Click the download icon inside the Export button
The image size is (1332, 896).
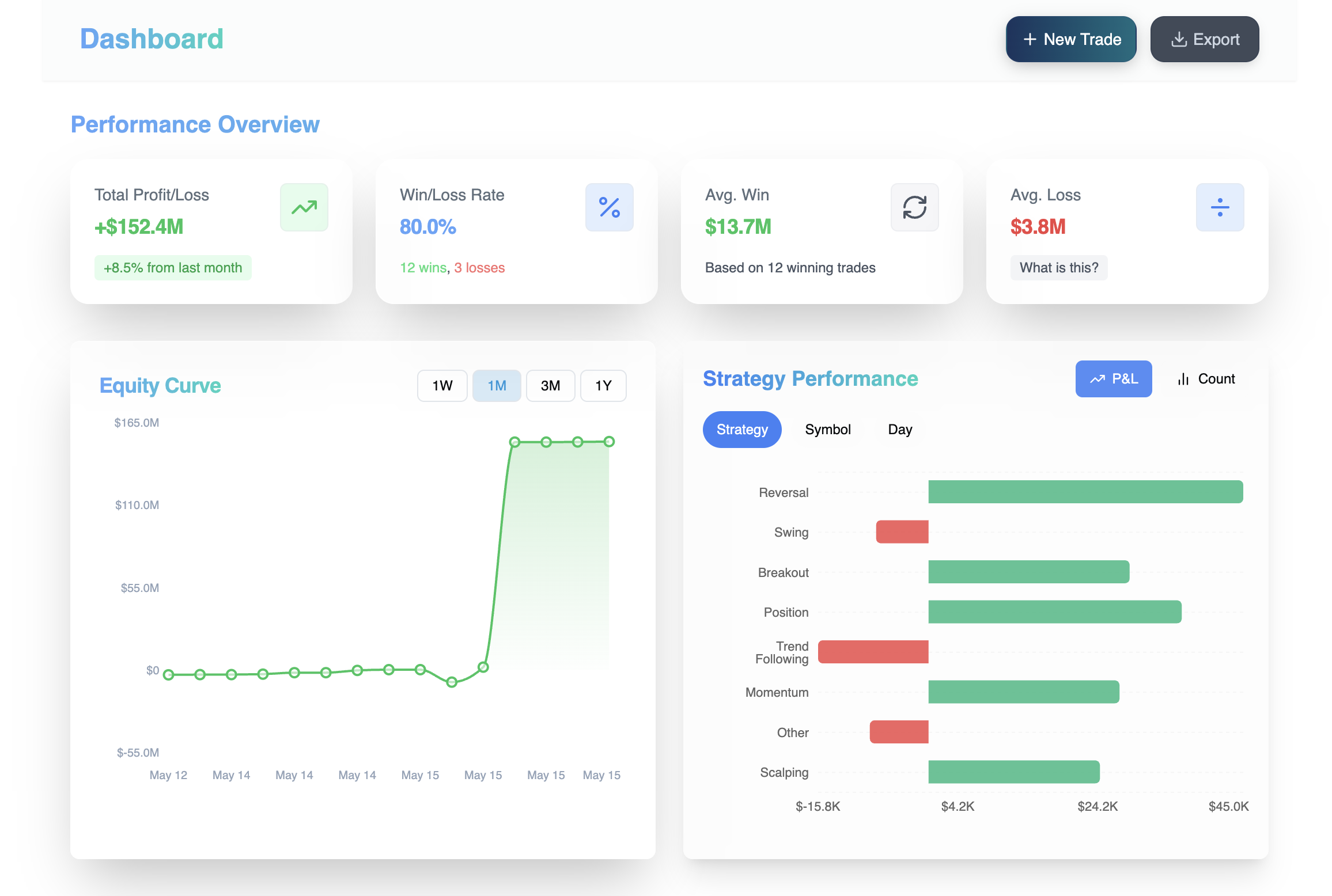click(x=1179, y=39)
